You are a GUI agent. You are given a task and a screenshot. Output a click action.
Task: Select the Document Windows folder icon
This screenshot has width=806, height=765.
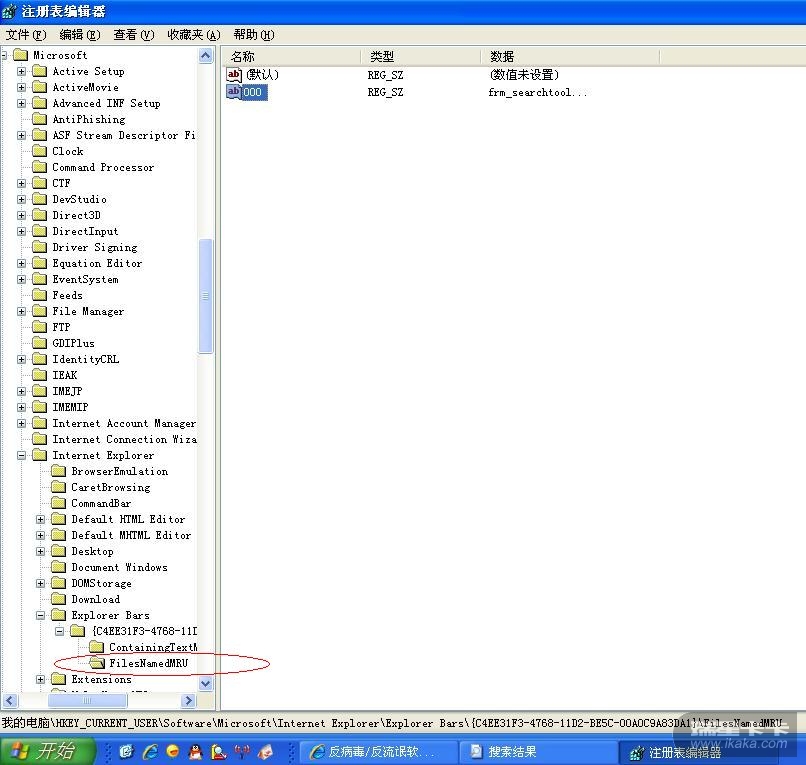coord(59,567)
